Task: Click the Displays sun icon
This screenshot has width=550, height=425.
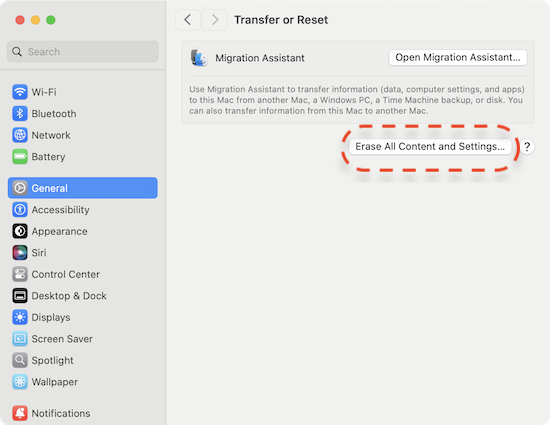Action: [20, 317]
